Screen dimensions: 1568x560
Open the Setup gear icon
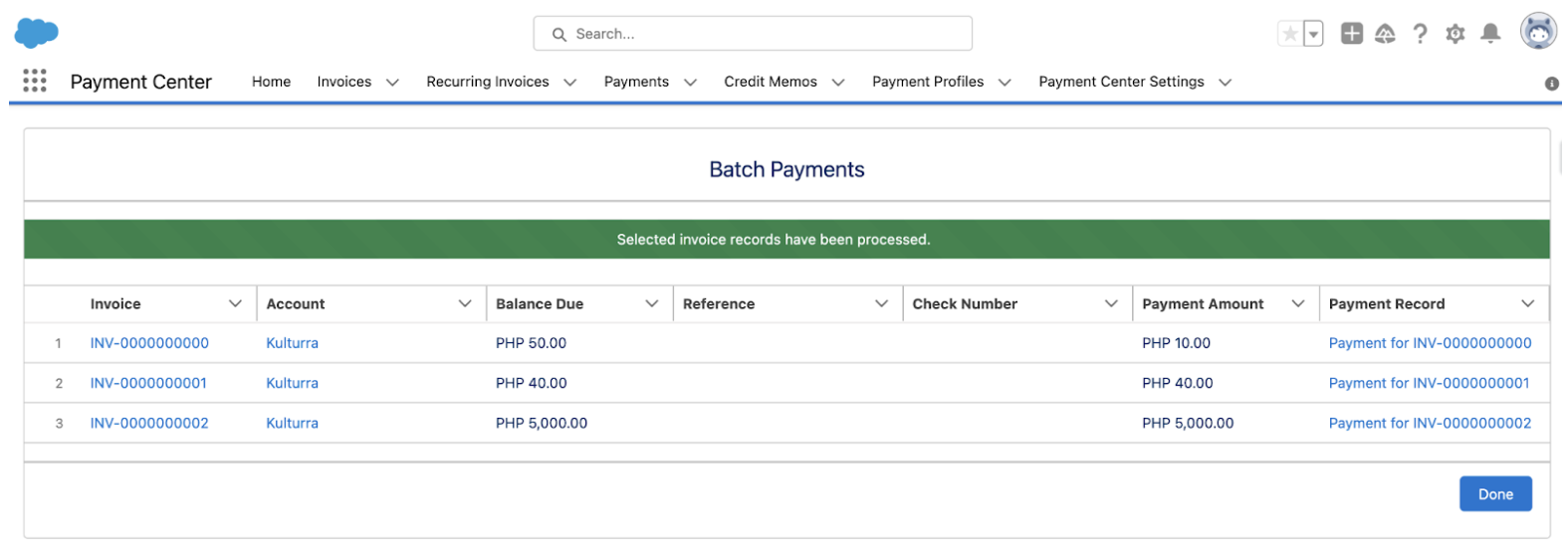pyautogui.click(x=1455, y=34)
